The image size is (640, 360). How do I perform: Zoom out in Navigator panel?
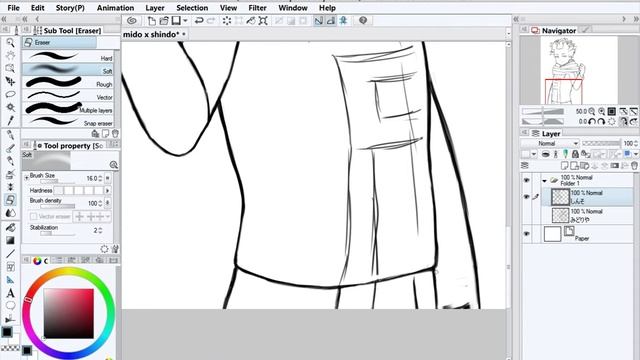coord(591,111)
